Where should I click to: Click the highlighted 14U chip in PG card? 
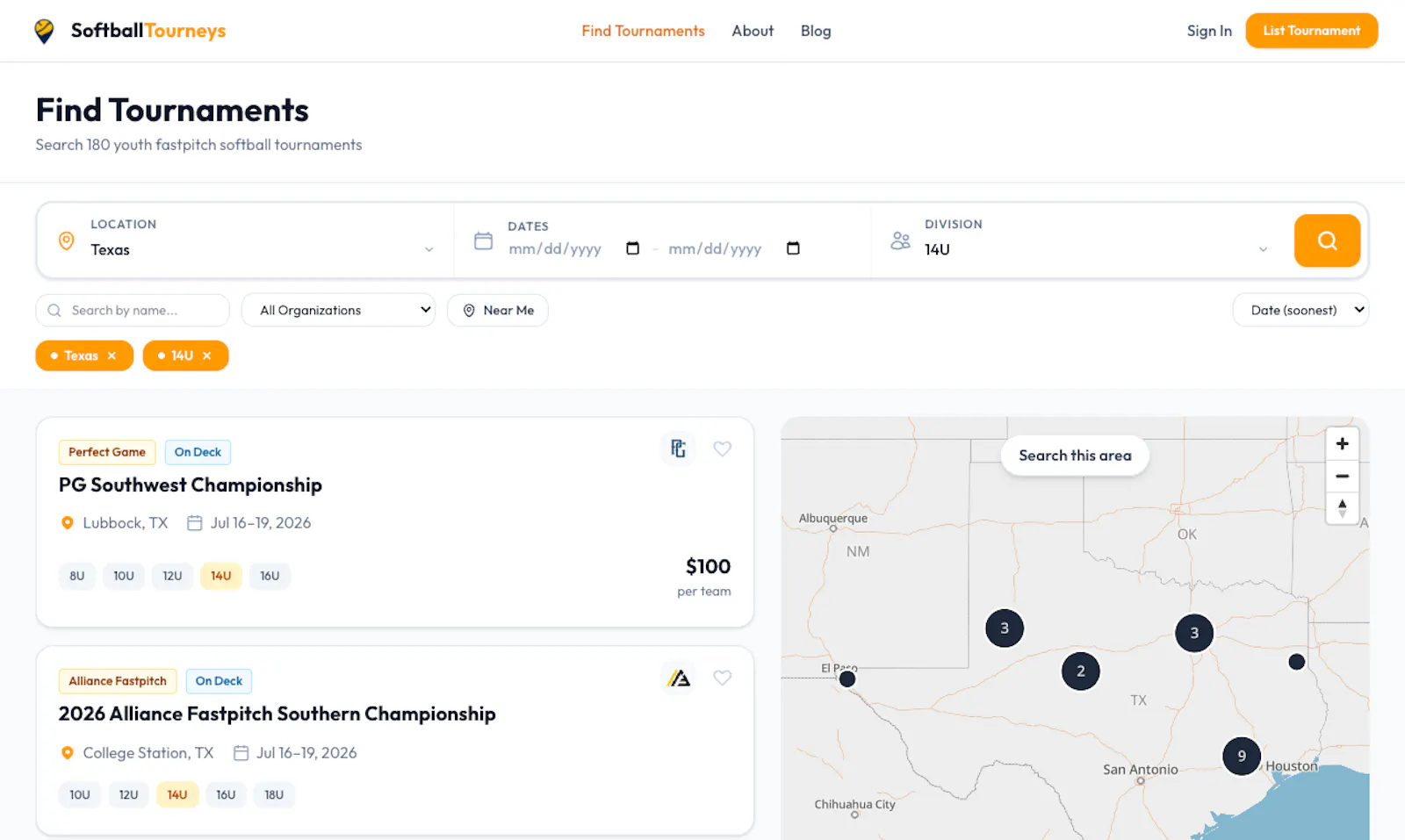tap(220, 576)
